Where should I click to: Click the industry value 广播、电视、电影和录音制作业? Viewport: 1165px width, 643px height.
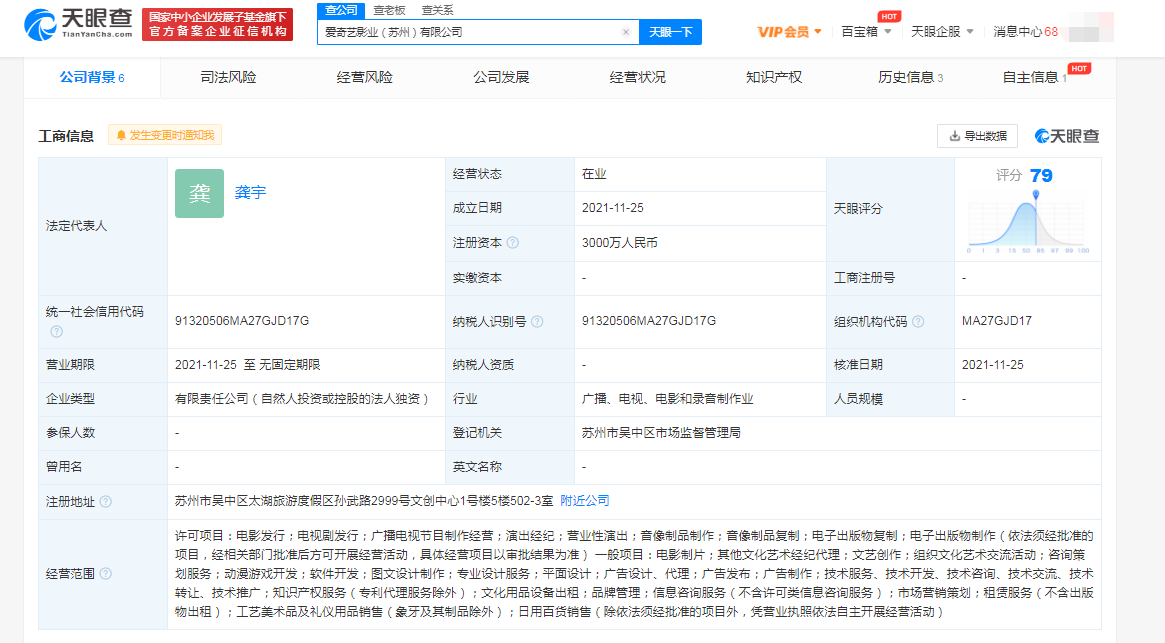tap(668, 399)
